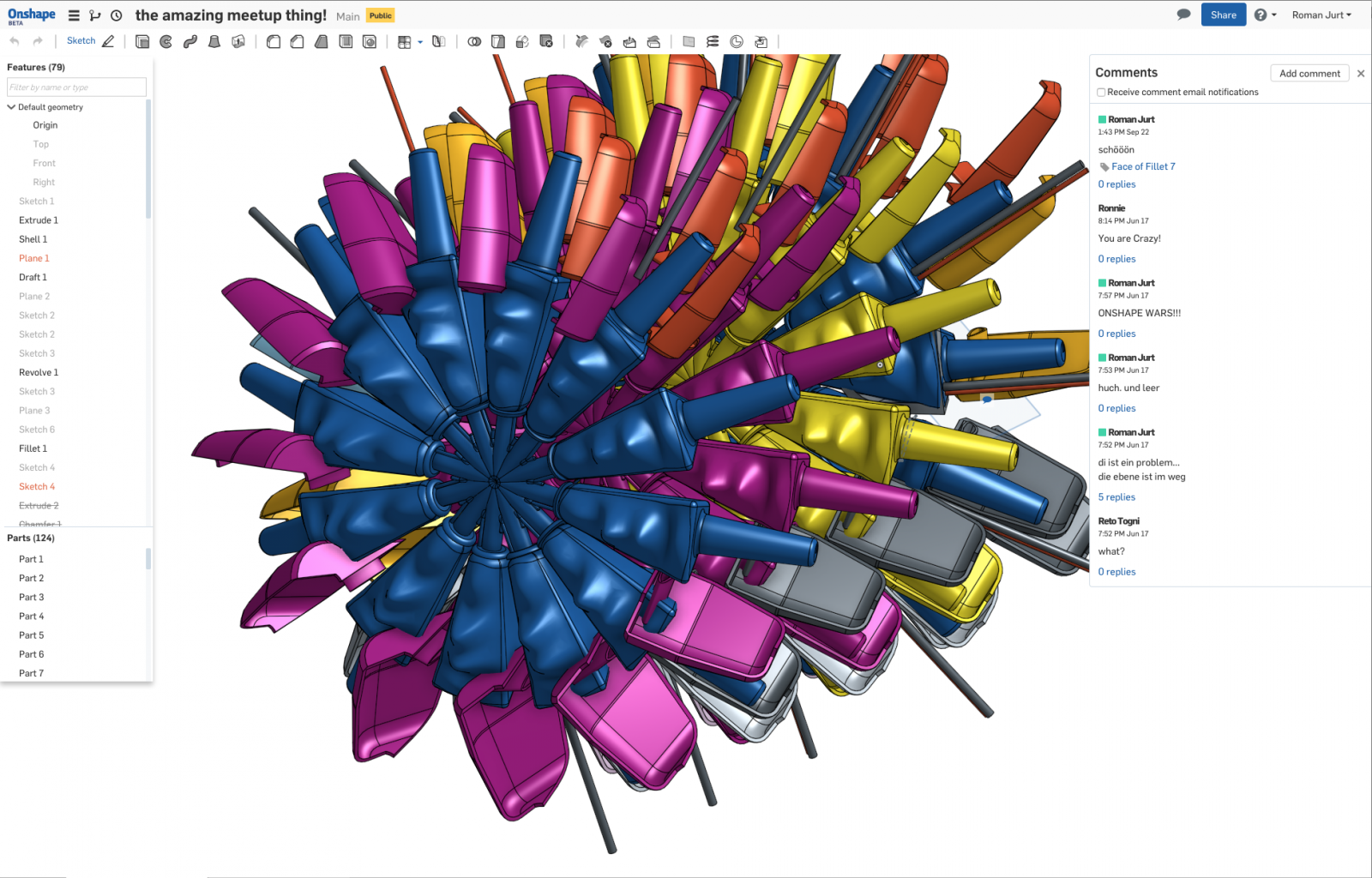Viewport: 1372px width, 878px height.
Task: Select the Fillet tool
Action: click(x=273, y=40)
